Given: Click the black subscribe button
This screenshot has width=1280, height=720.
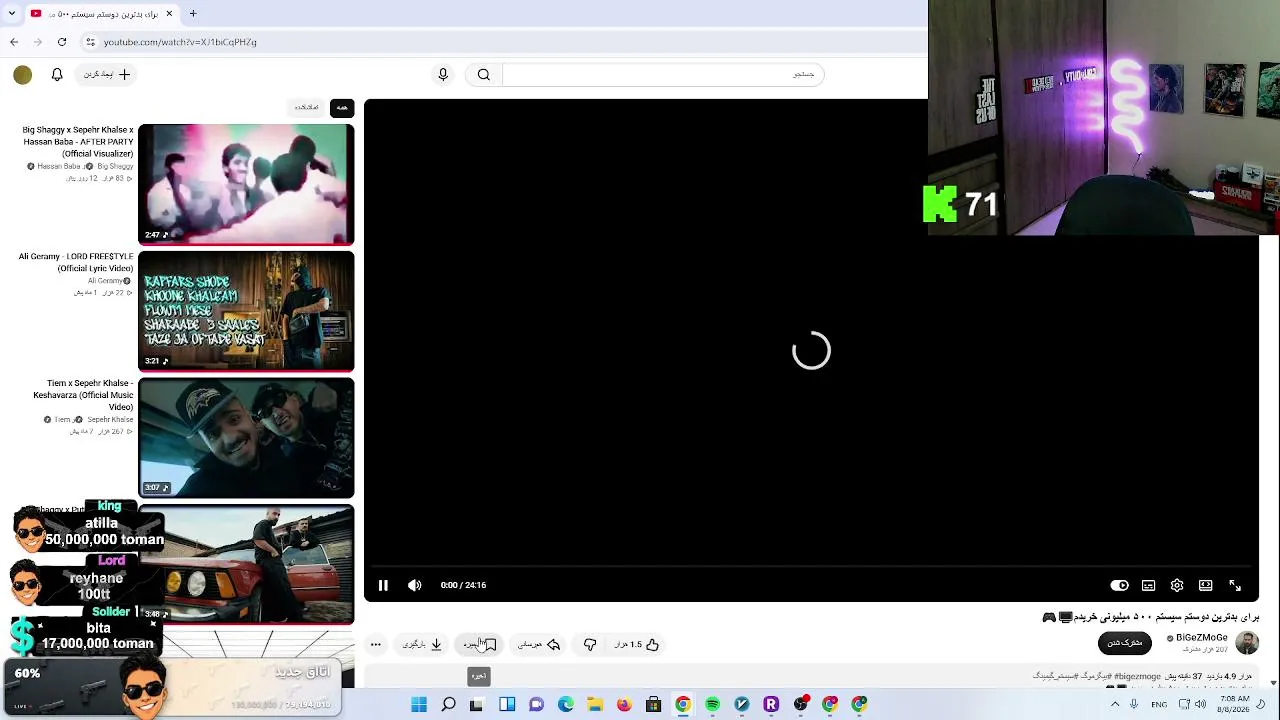Looking at the screenshot, I should coord(1125,642).
